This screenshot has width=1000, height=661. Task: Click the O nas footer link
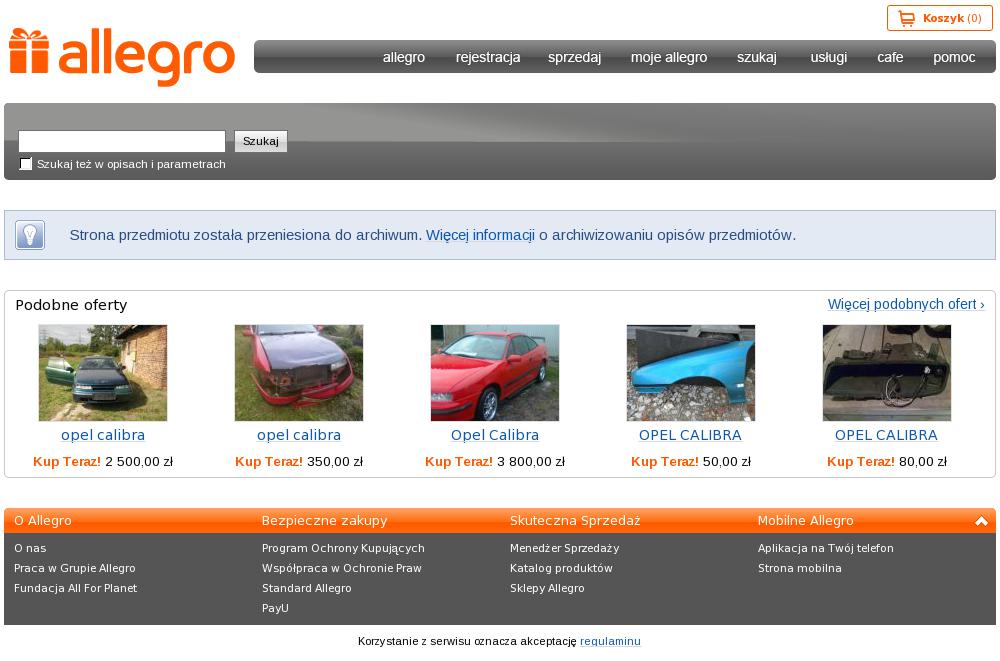30,548
